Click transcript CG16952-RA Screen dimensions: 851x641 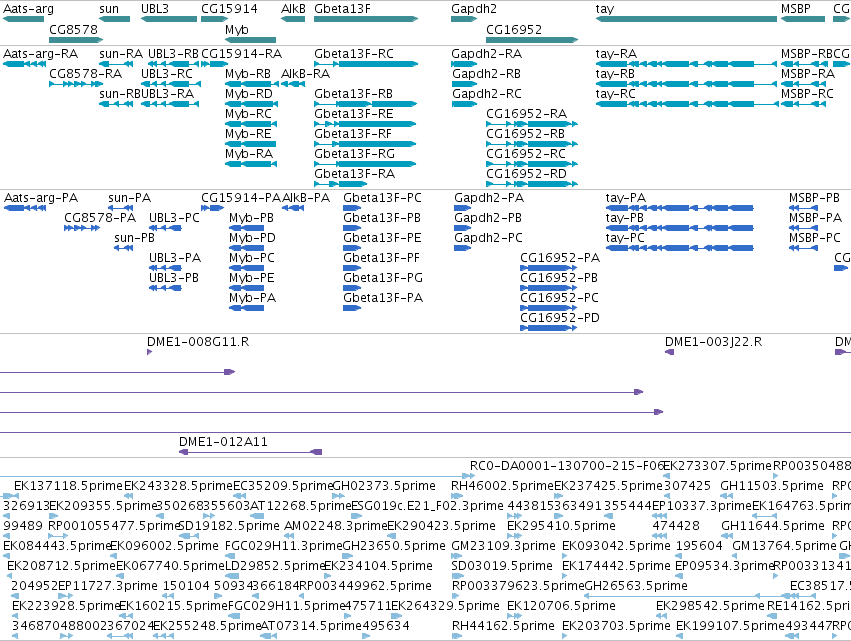pyautogui.click(x=532, y=124)
